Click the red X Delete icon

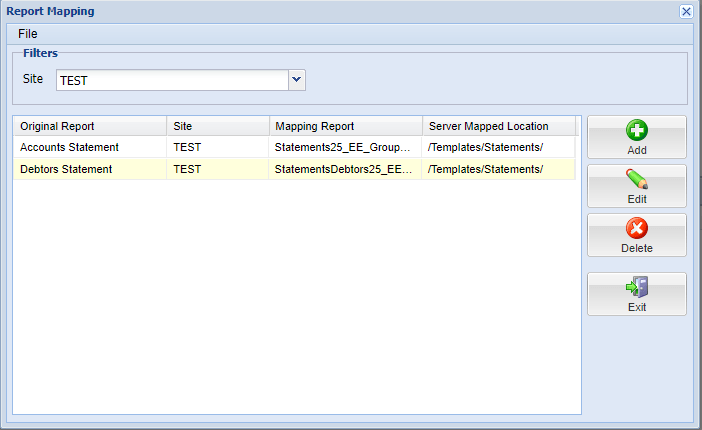pos(637,228)
